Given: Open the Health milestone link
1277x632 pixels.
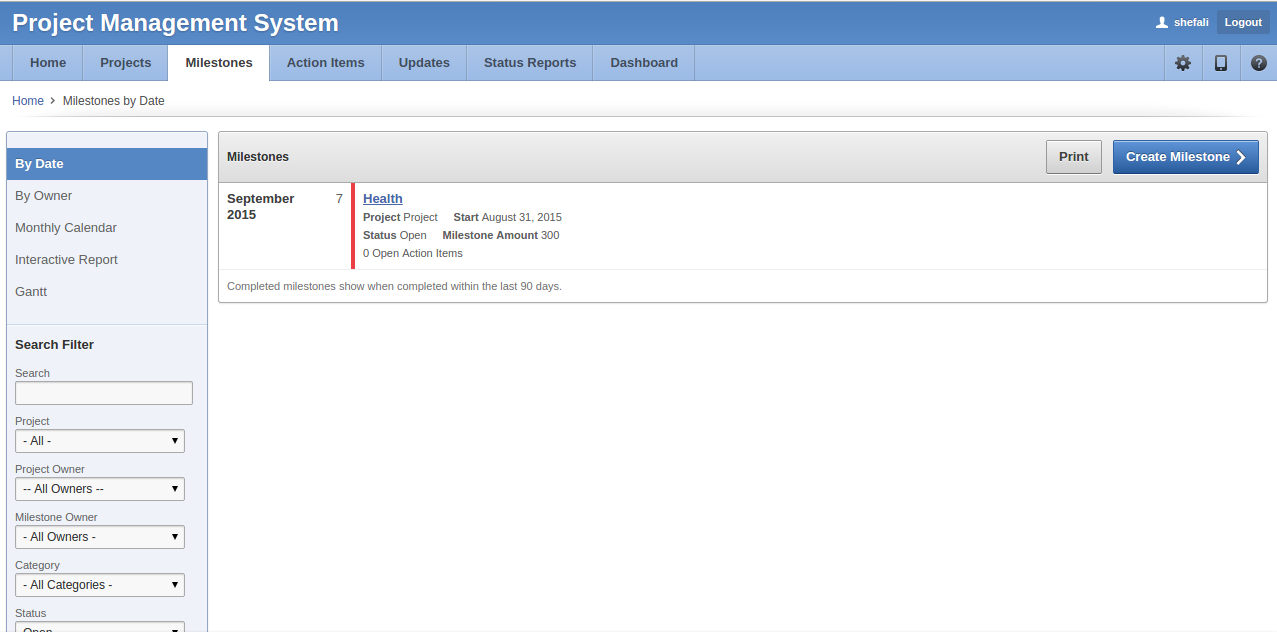Looking at the screenshot, I should [x=383, y=199].
